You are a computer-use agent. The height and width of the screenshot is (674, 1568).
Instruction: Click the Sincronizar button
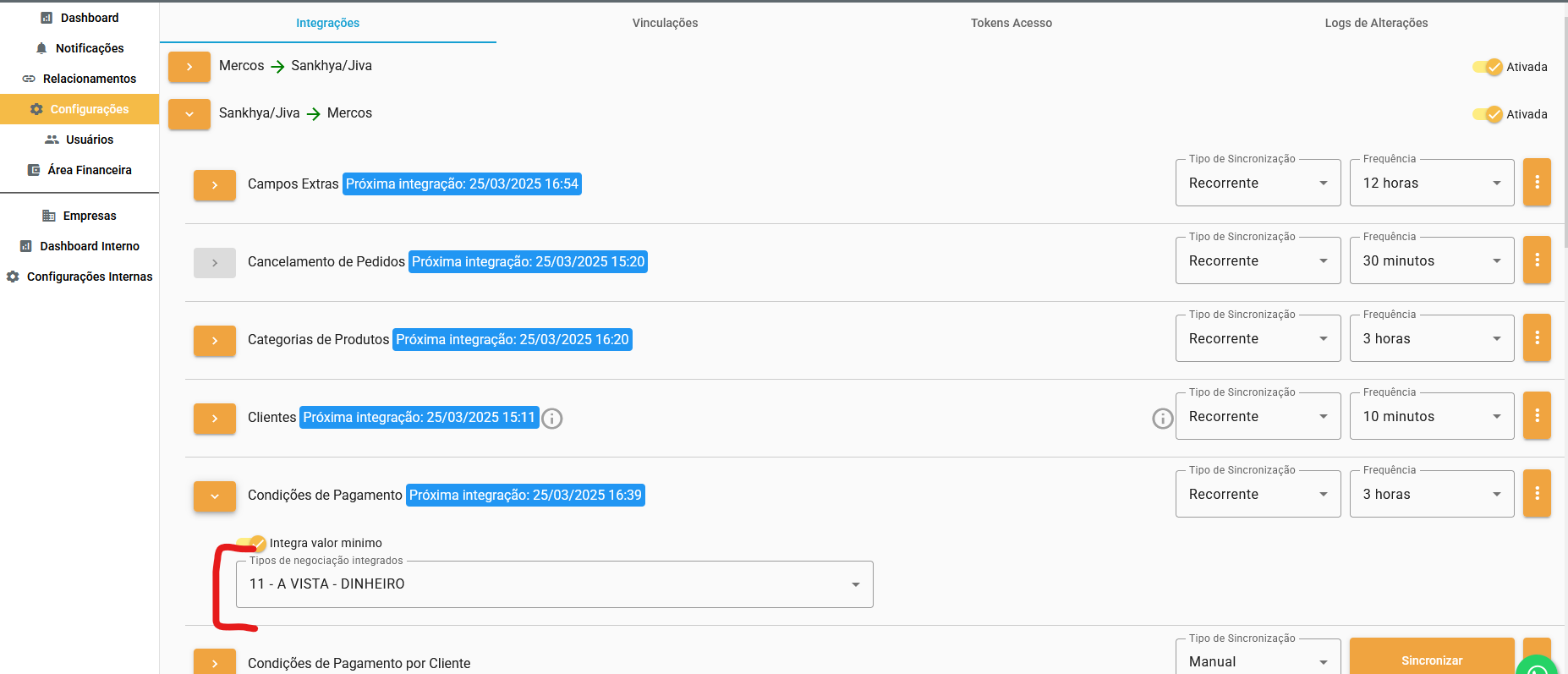click(x=1431, y=660)
